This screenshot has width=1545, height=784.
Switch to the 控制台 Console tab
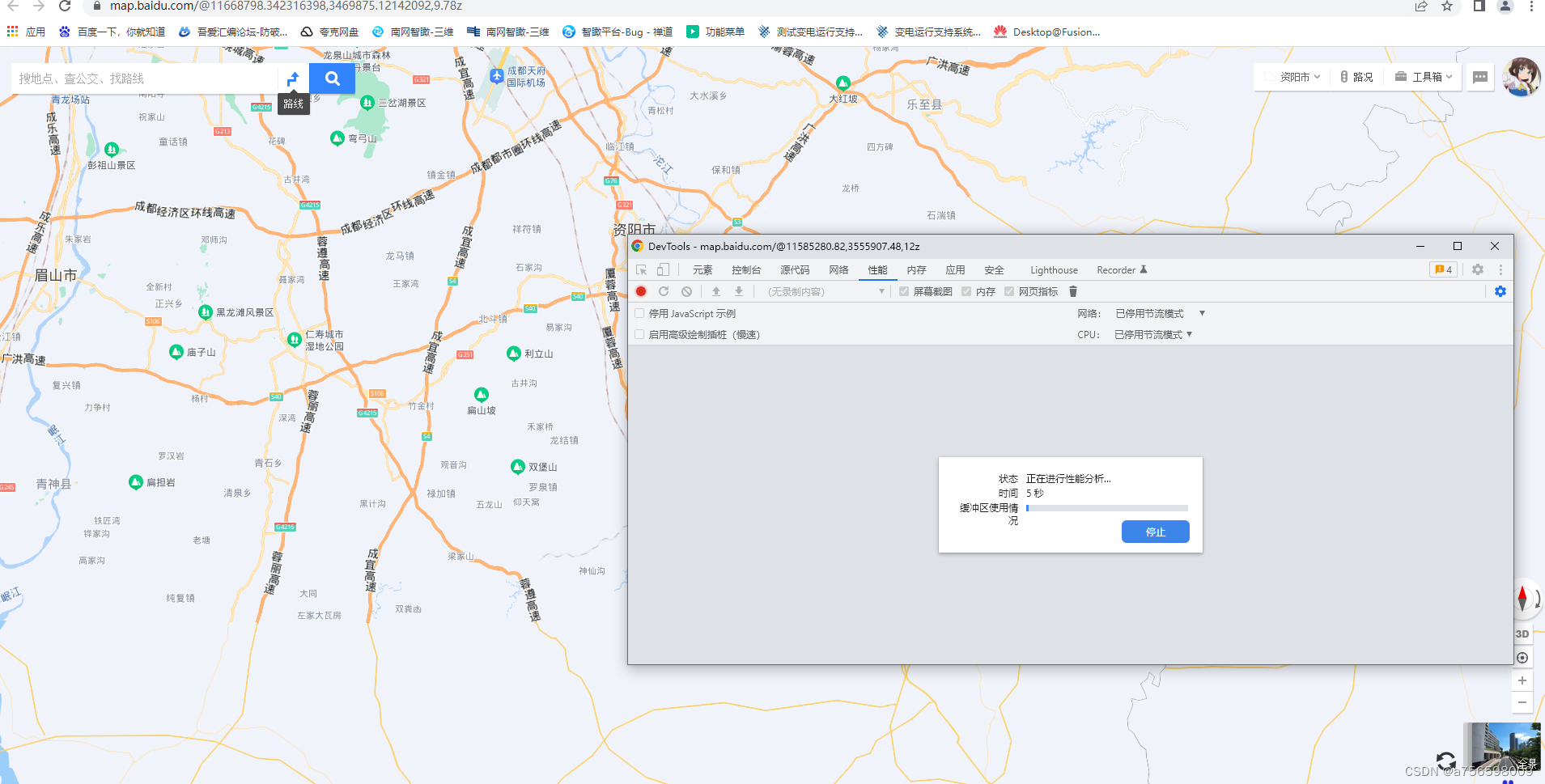click(x=746, y=269)
